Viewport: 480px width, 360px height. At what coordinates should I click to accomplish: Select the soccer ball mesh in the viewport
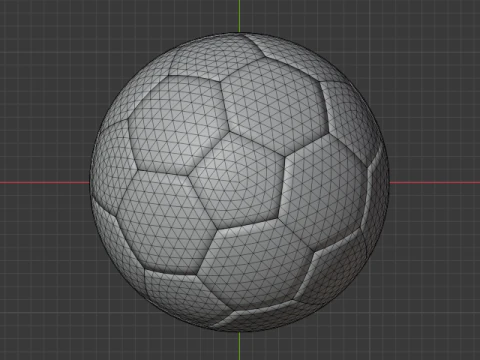tap(240, 182)
